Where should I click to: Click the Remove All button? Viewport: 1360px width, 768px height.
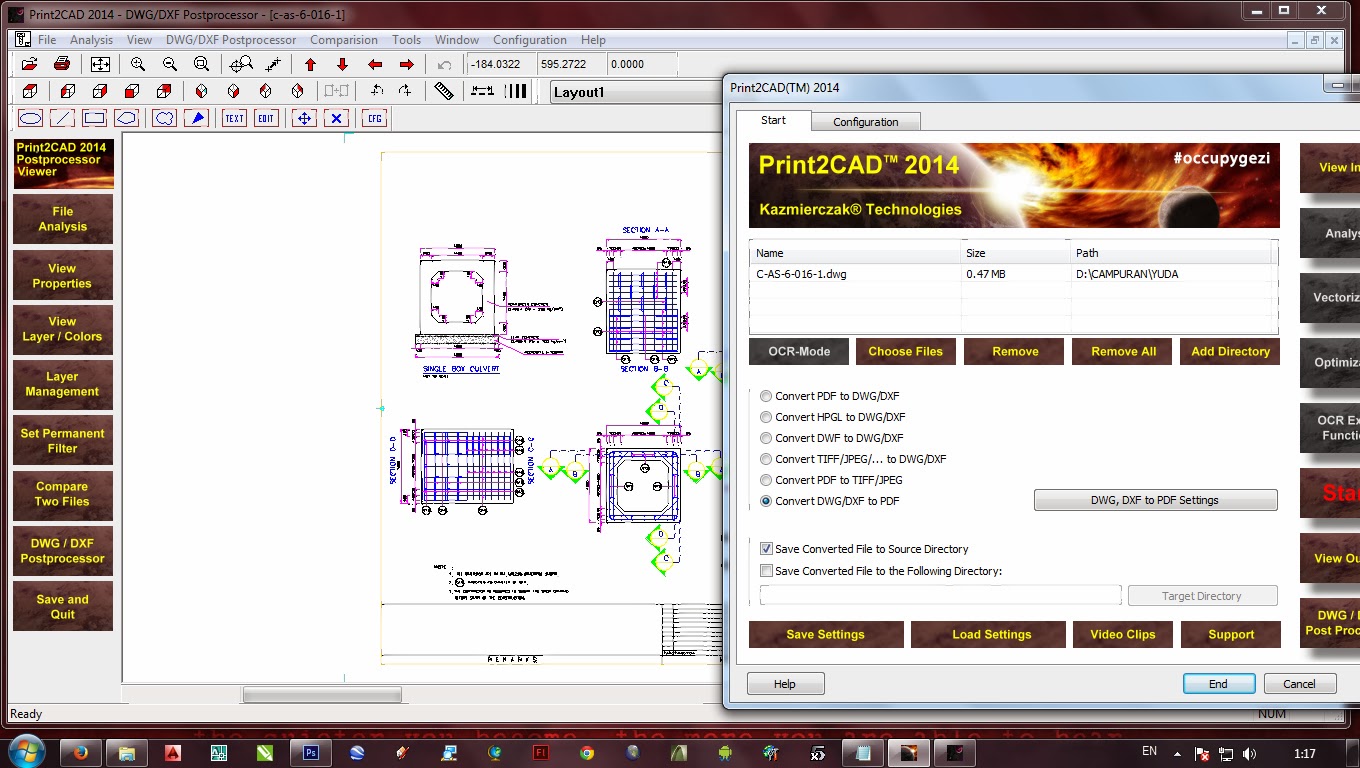point(1123,351)
